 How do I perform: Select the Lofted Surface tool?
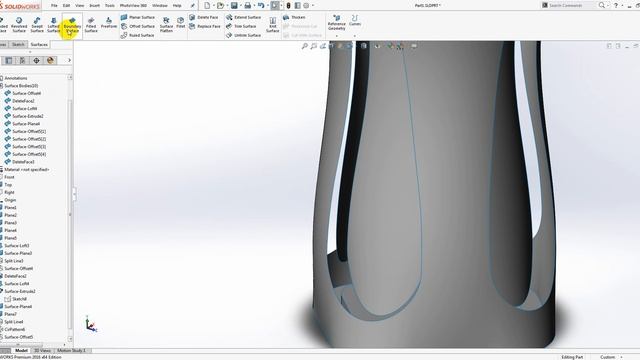53,25
